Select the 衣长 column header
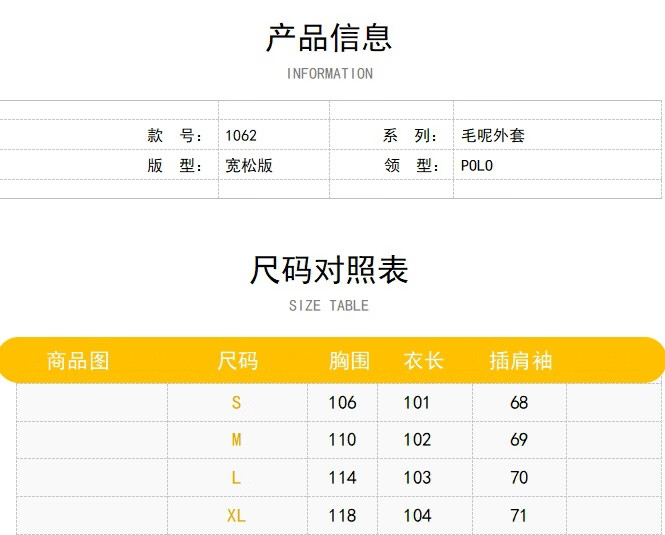The image size is (665, 535). coord(424,361)
